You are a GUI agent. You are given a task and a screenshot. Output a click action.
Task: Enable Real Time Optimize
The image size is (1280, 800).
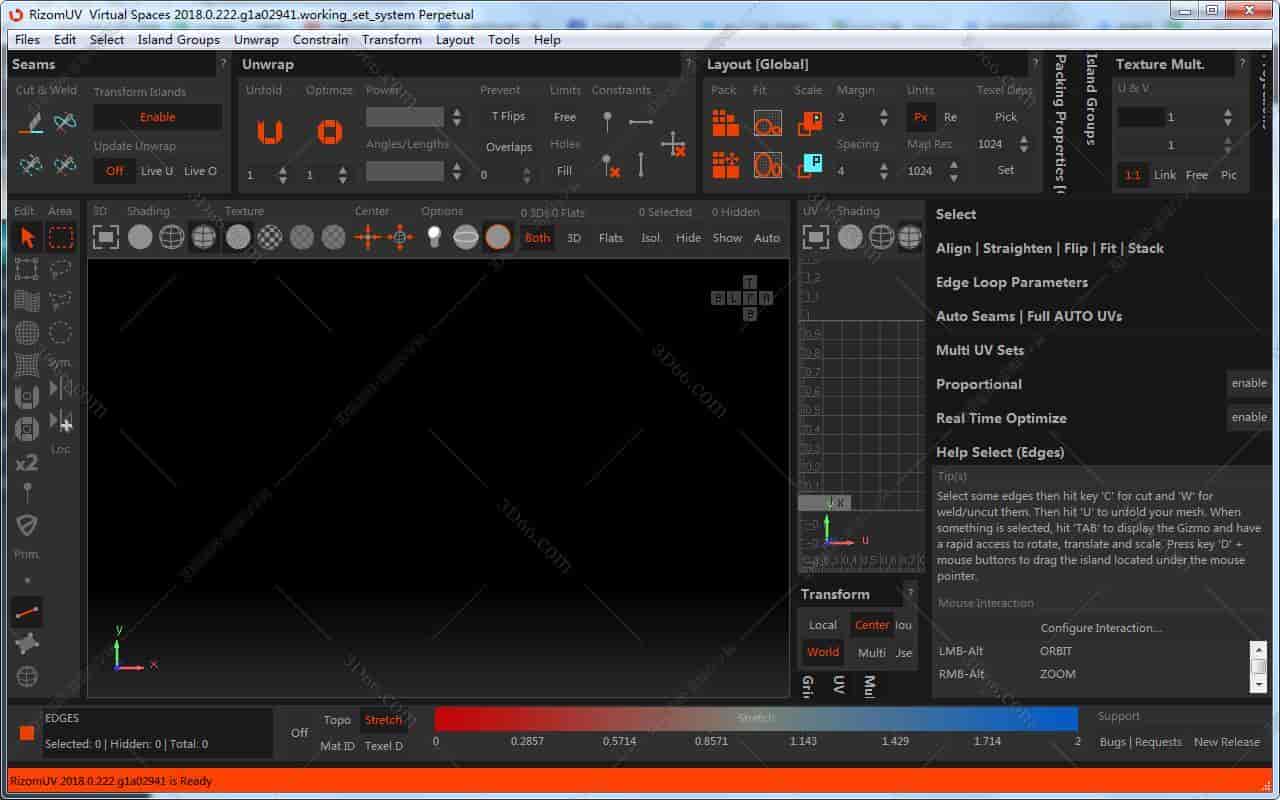(x=1248, y=418)
